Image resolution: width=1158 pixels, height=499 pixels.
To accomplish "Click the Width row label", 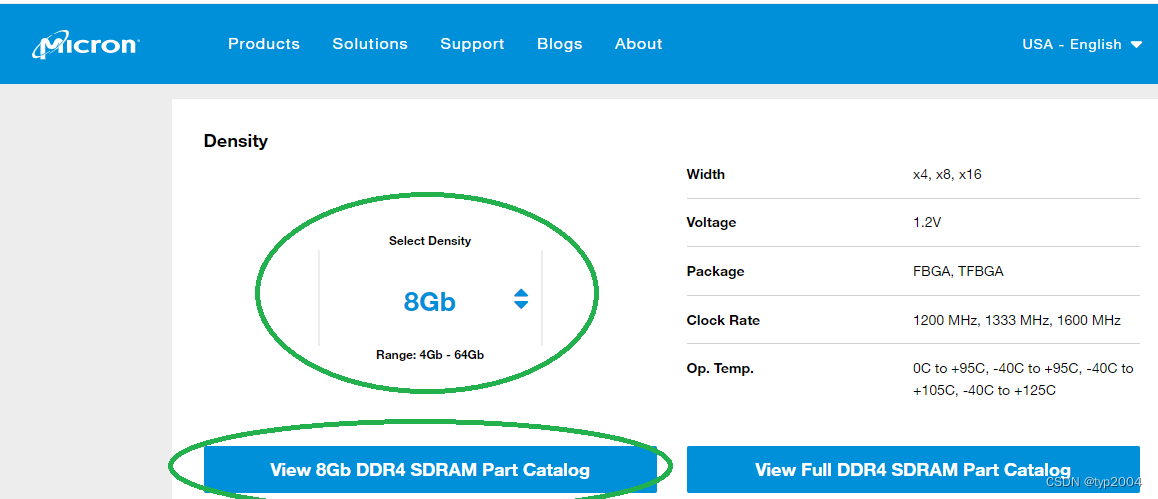I will pyautogui.click(x=705, y=175).
